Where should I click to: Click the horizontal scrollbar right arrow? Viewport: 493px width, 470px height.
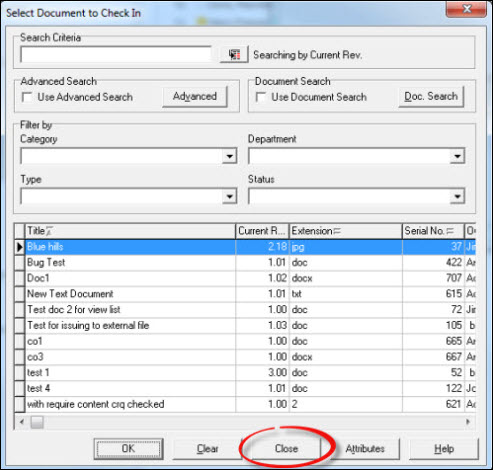tap(468, 422)
